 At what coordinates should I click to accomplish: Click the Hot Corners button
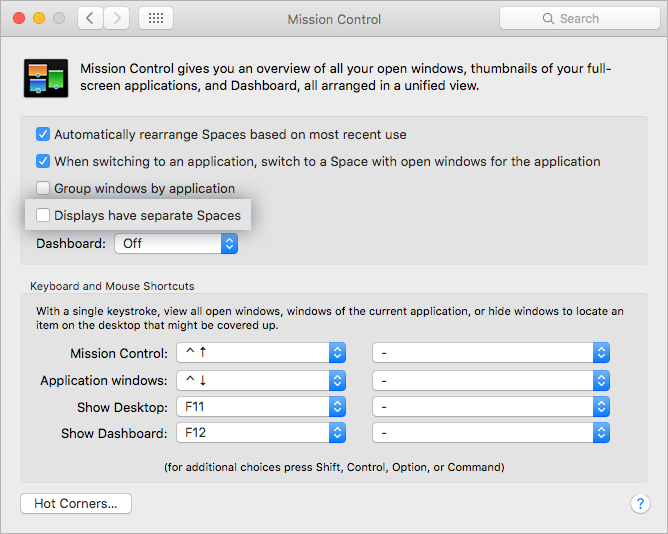pyautogui.click(x=76, y=504)
